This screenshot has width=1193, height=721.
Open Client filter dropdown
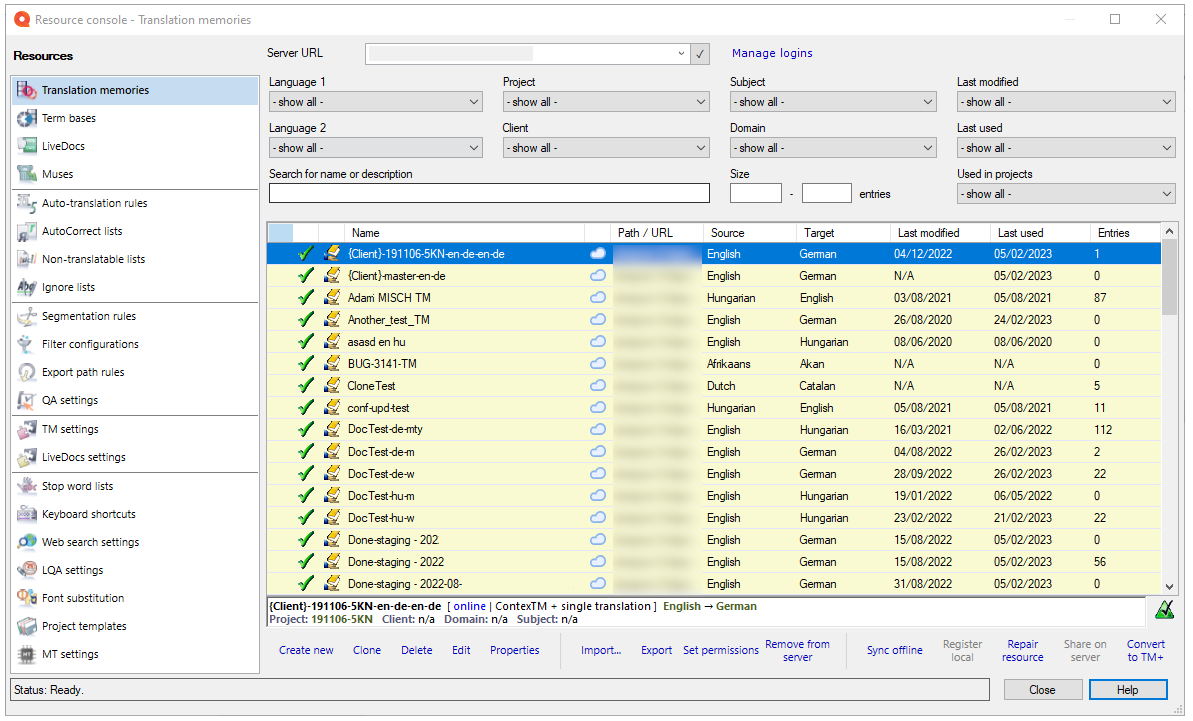click(606, 148)
